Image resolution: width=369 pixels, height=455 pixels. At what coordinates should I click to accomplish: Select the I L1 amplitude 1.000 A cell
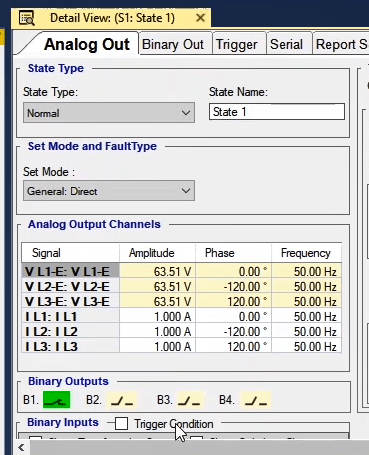[x=158, y=317]
